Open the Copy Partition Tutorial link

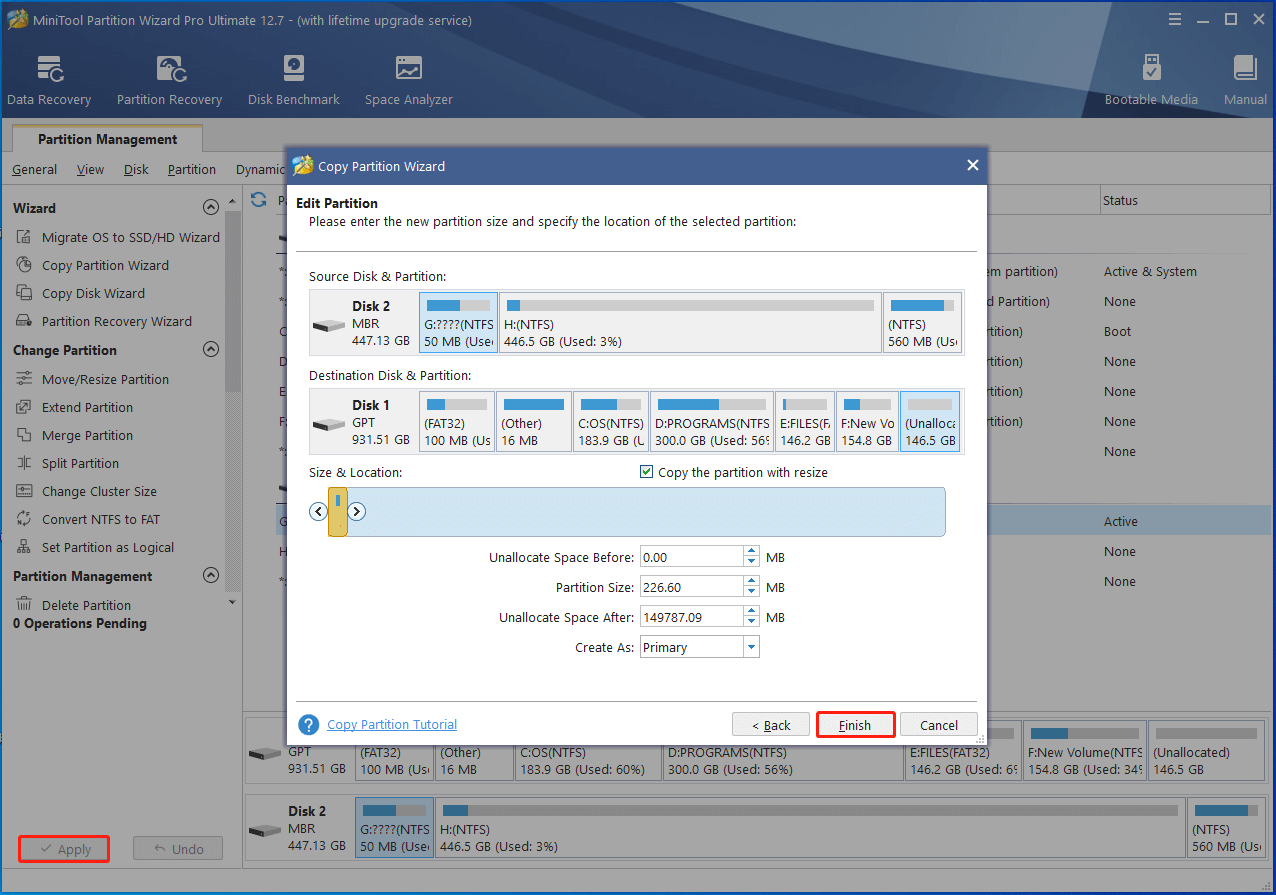tap(392, 725)
